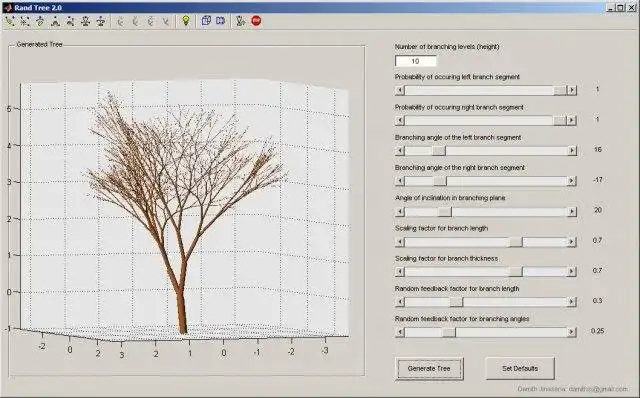Maximize the Rand Tree window

620,7
